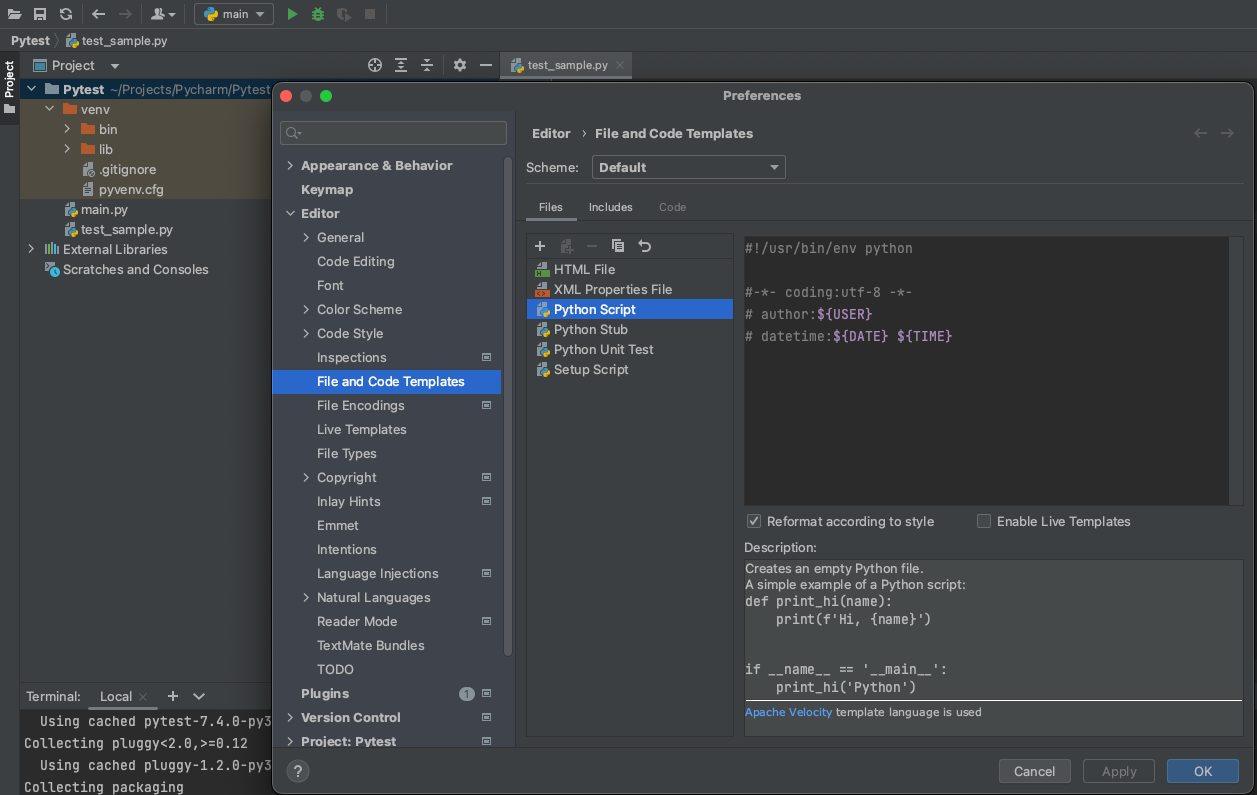
Task: Open the Project panel settings gear
Action: pyautogui.click(x=459, y=65)
